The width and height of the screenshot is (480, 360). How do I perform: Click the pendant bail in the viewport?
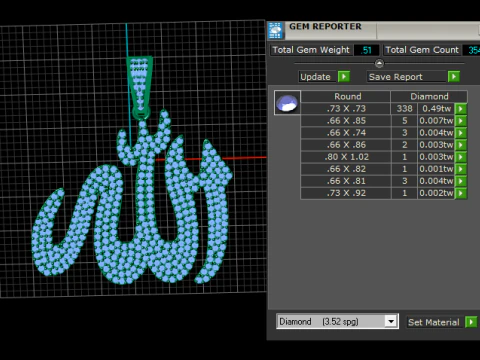pyautogui.click(x=140, y=87)
